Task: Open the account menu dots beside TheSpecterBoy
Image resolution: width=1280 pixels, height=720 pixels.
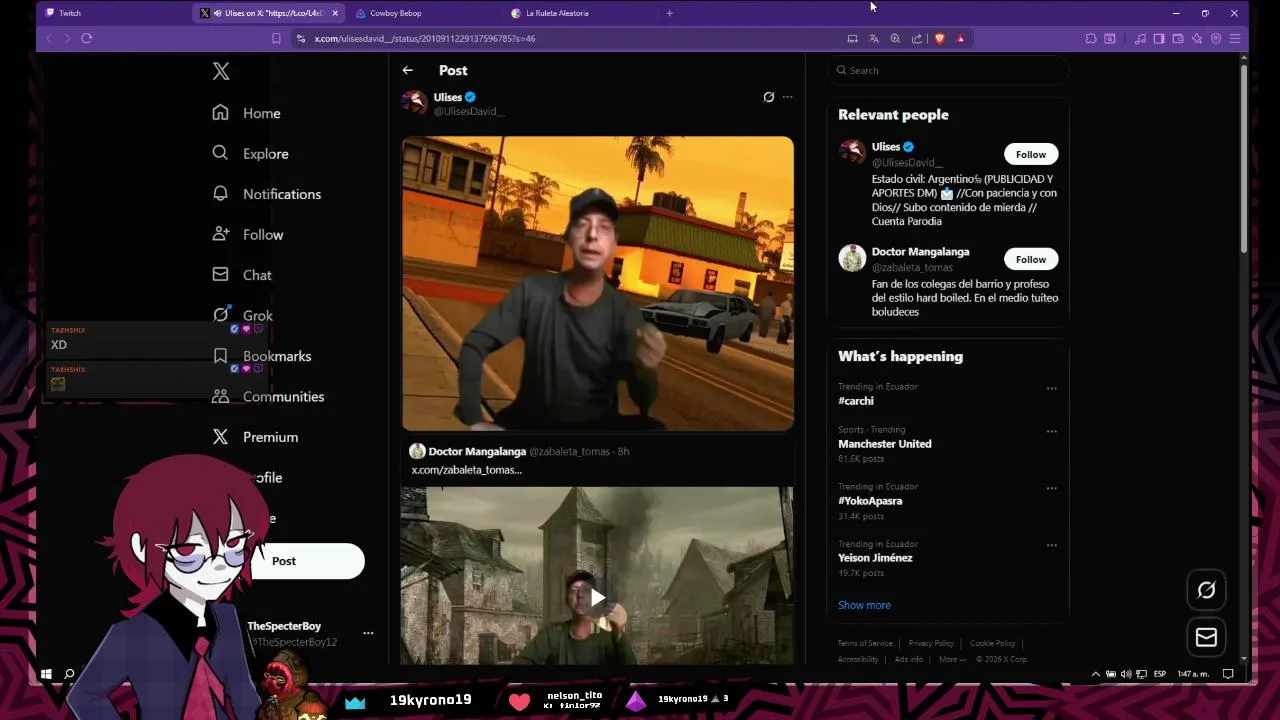Action: pos(368,633)
